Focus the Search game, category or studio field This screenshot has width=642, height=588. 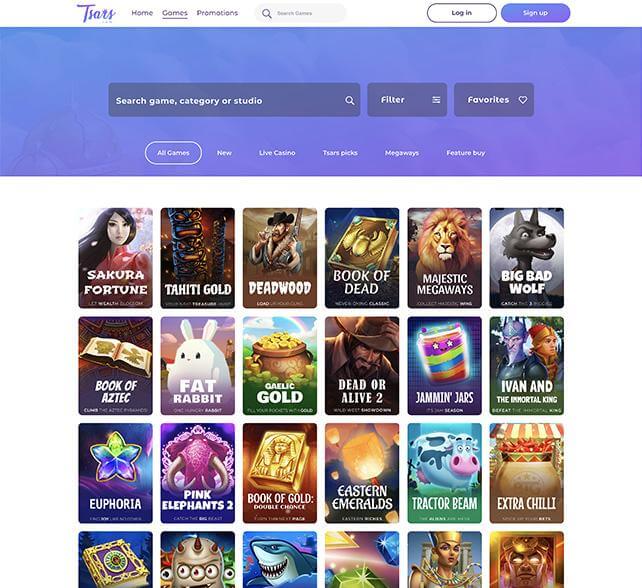click(x=234, y=100)
